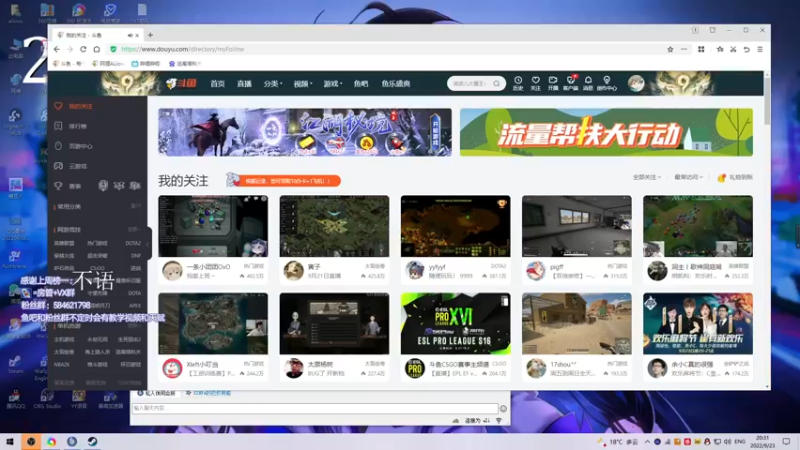Open the snowy horseman promo banner
Screen dimensions: 800x450
pyautogui.click(x=305, y=132)
